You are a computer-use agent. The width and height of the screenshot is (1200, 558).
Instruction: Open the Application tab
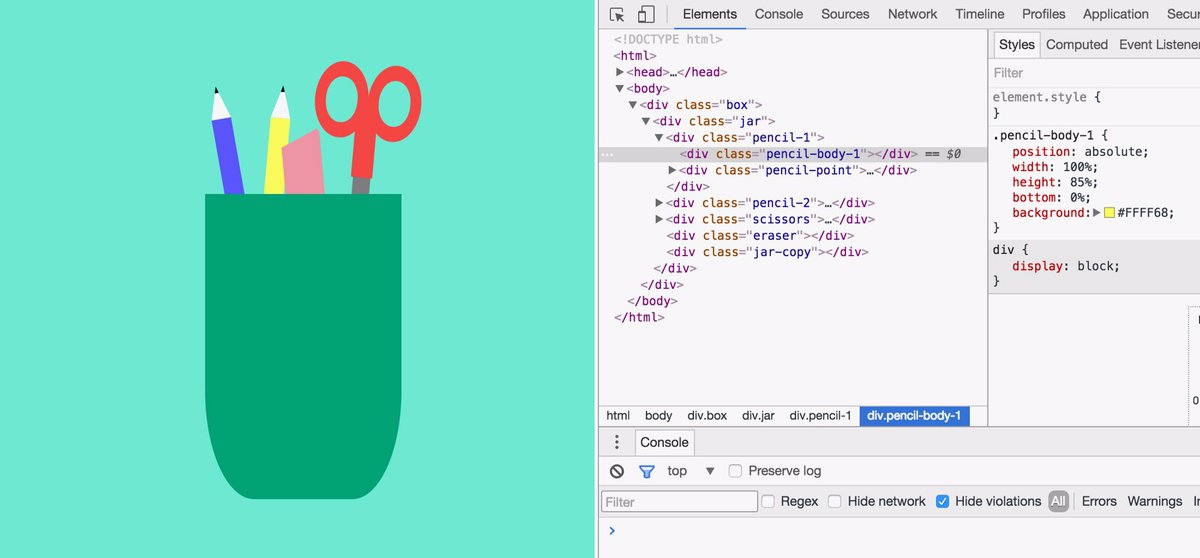coord(1116,14)
